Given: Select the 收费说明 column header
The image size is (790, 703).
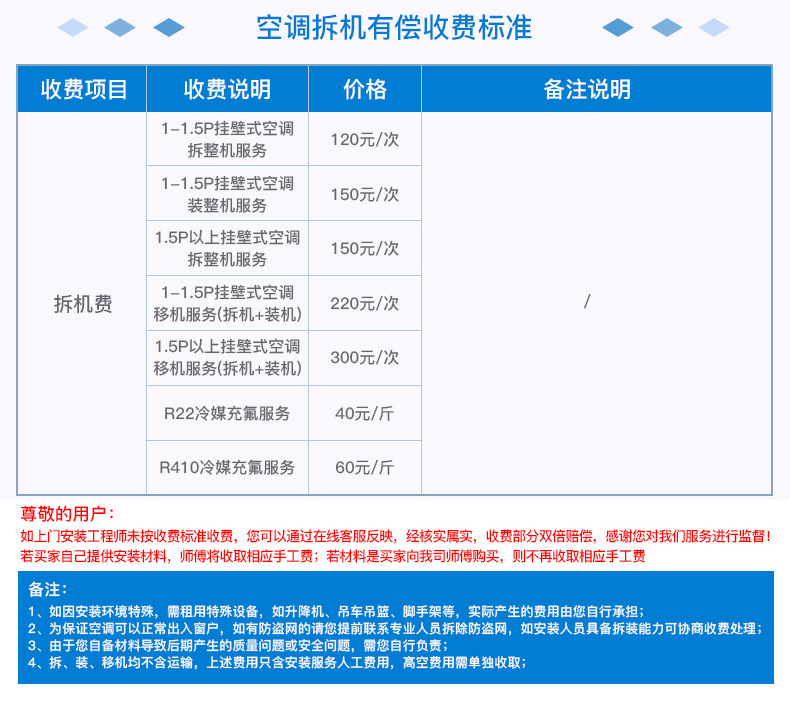Looking at the screenshot, I should [x=227, y=89].
